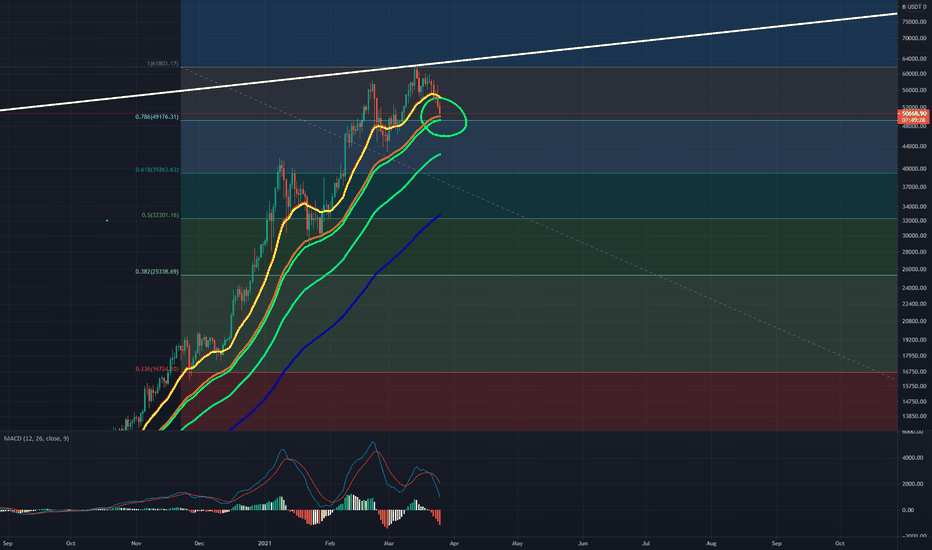
Task: Click the Feb label on time axis
Action: pyautogui.click(x=330, y=543)
